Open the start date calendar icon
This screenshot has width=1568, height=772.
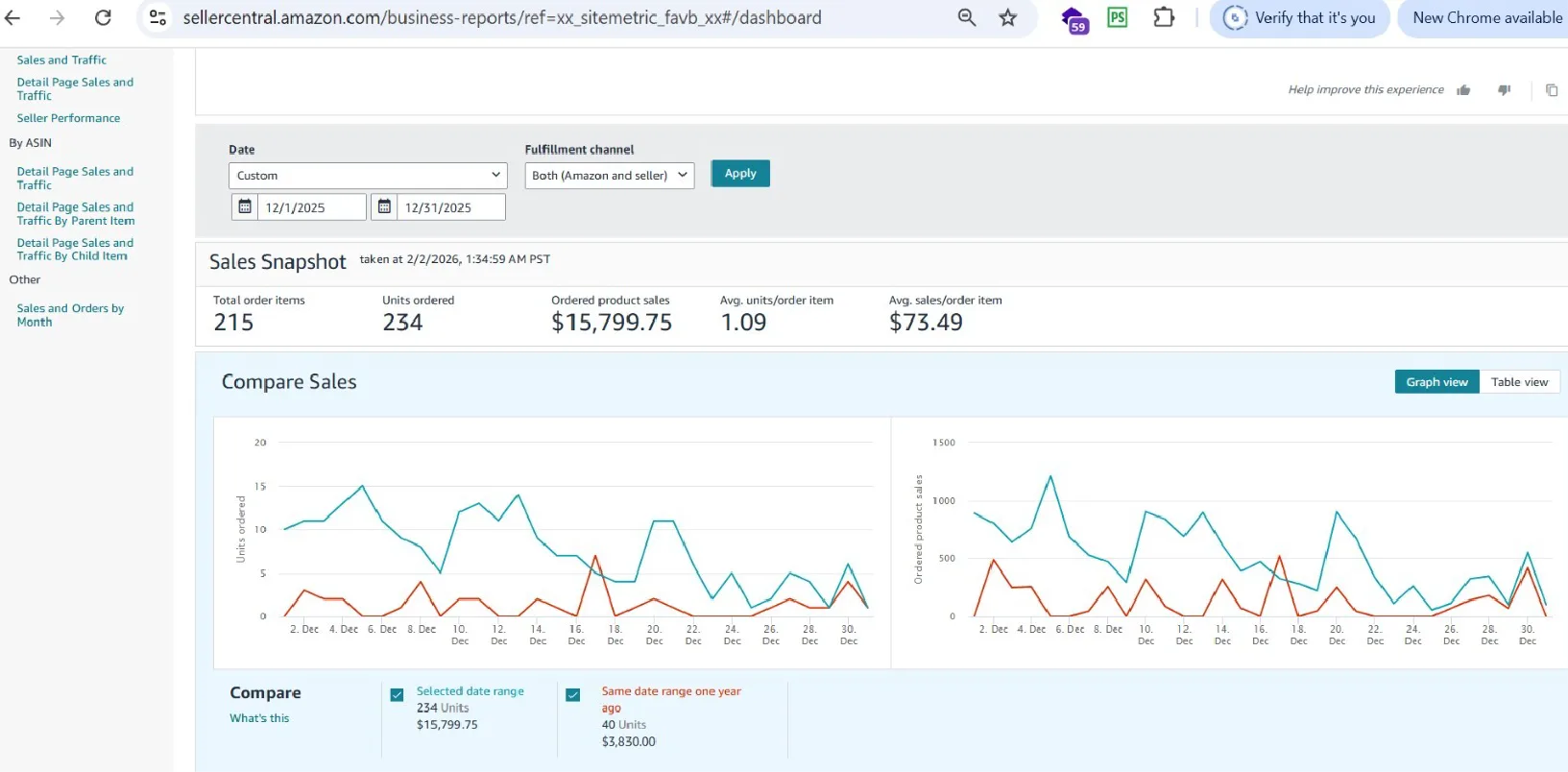tap(245, 206)
